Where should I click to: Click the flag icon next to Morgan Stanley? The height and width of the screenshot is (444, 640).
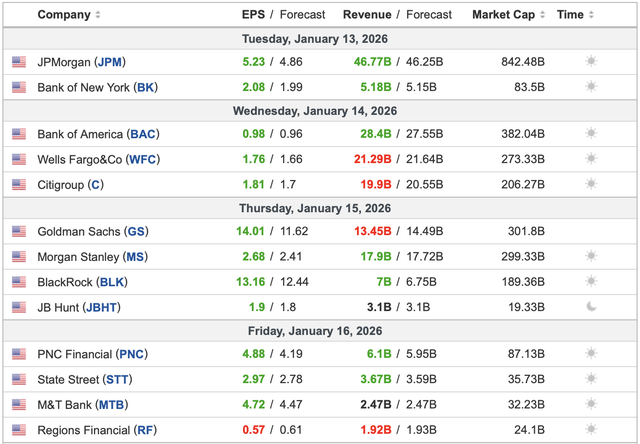[x=19, y=257]
